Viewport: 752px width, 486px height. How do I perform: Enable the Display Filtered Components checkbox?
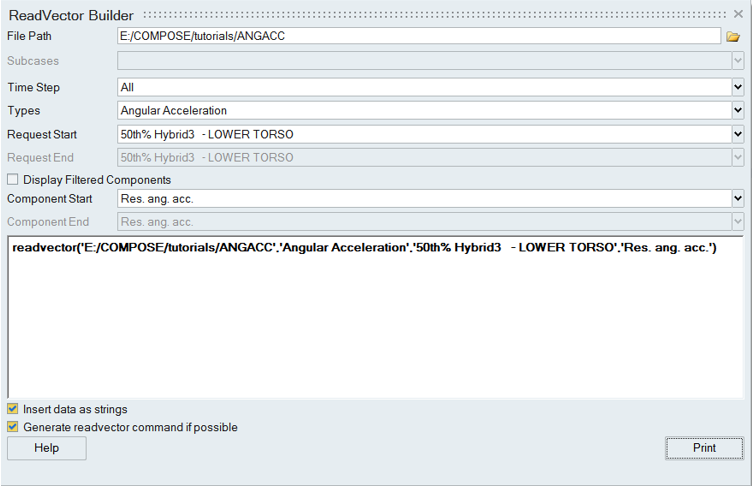tap(13, 180)
